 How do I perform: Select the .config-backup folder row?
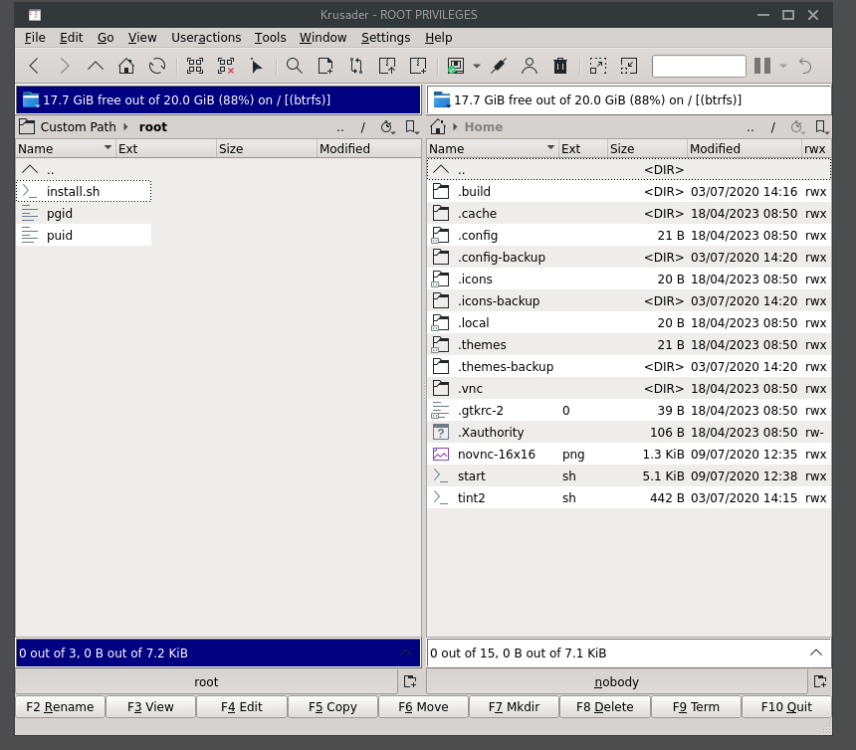[x=629, y=257]
